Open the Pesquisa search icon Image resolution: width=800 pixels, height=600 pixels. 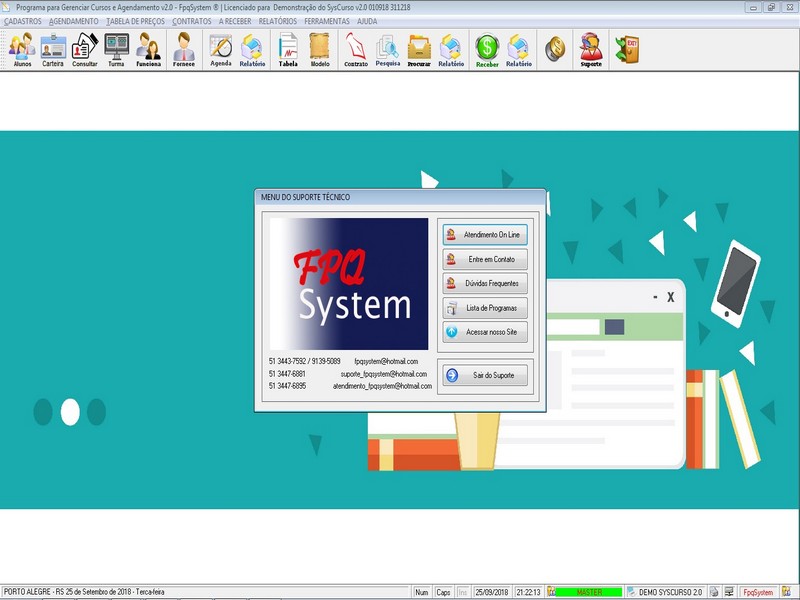[x=388, y=50]
